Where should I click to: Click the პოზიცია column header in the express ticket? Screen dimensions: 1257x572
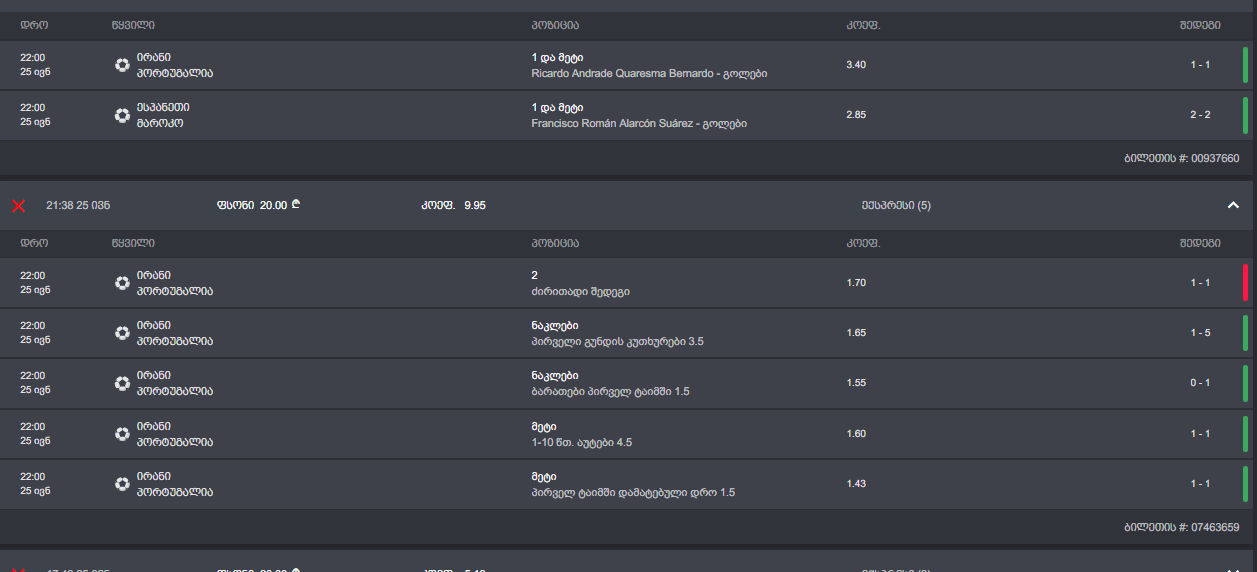555,243
